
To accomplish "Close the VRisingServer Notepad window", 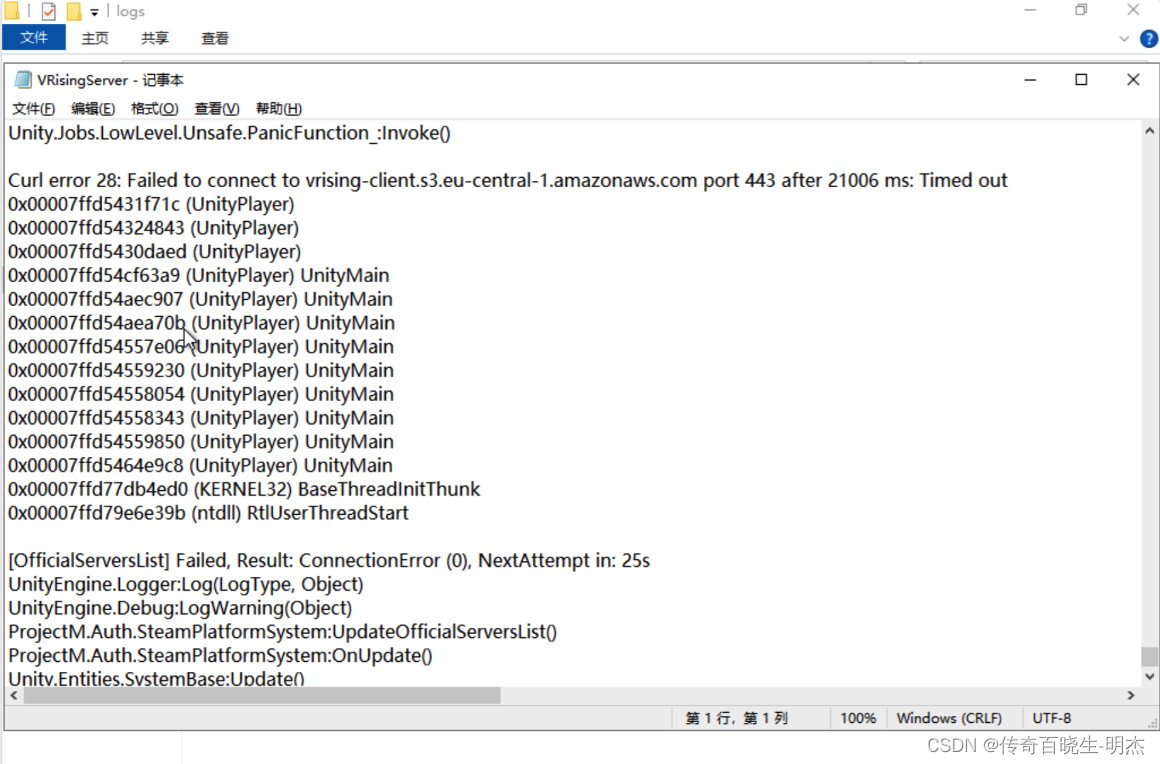I will (x=1133, y=80).
